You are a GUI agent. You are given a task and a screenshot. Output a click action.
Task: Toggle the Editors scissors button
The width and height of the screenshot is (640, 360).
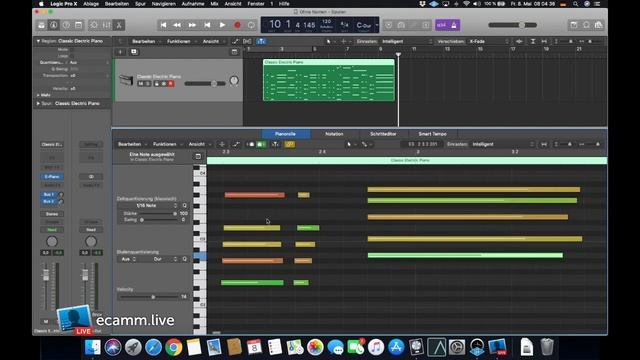[x=119, y=25]
